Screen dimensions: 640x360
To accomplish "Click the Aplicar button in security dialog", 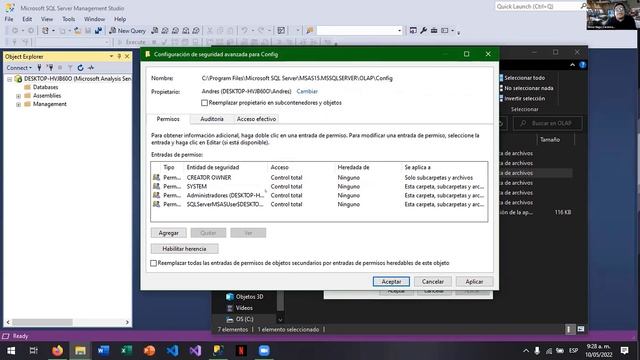I will click(x=474, y=282).
